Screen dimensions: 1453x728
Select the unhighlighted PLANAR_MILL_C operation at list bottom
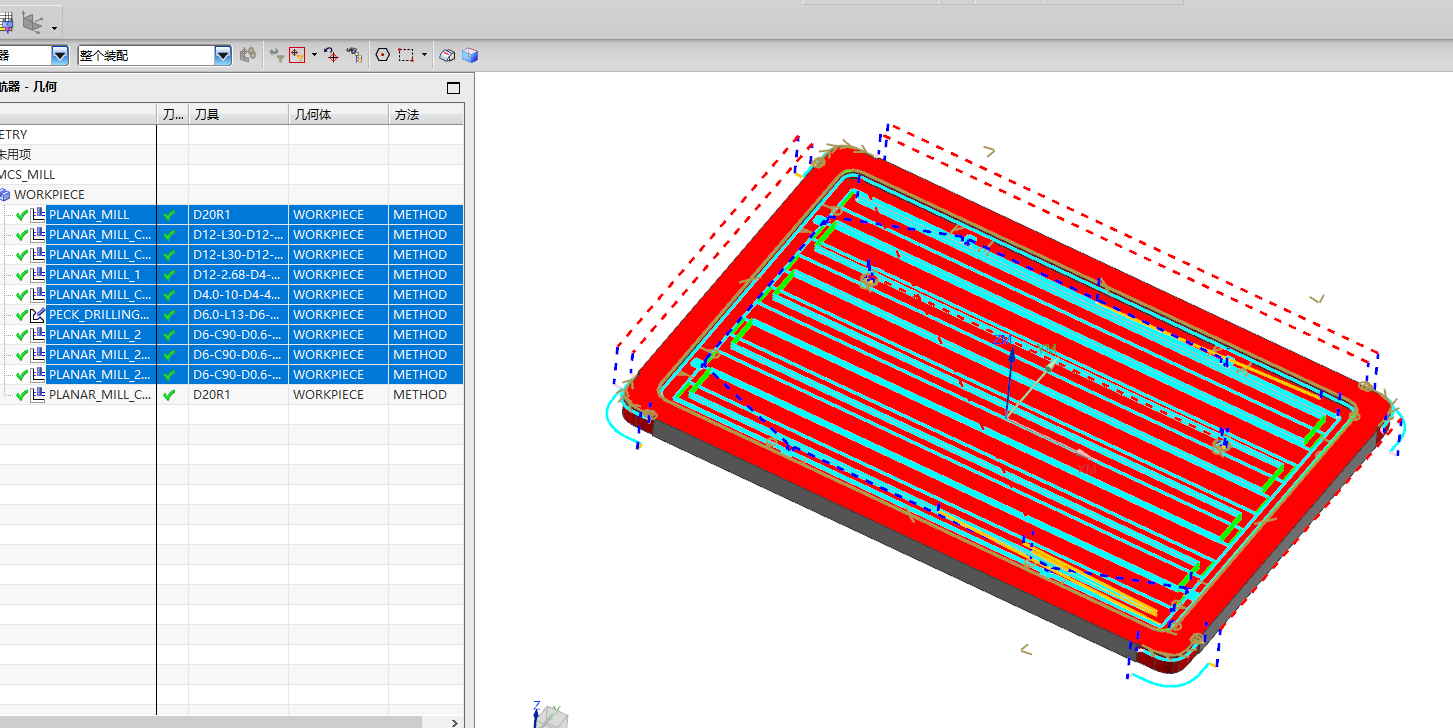(x=100, y=395)
